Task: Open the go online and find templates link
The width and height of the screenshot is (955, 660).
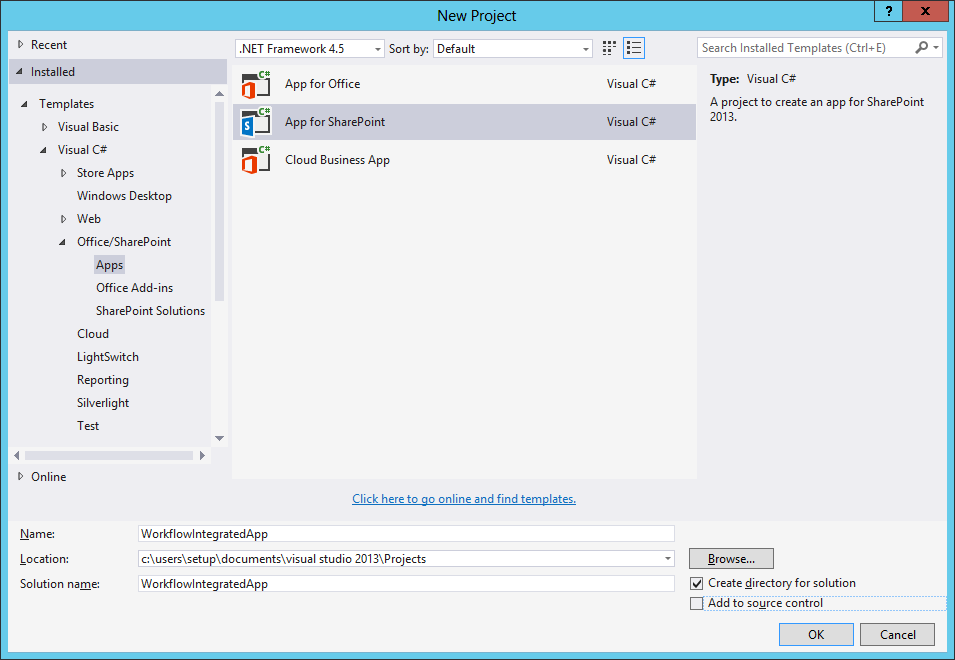Action: point(464,499)
